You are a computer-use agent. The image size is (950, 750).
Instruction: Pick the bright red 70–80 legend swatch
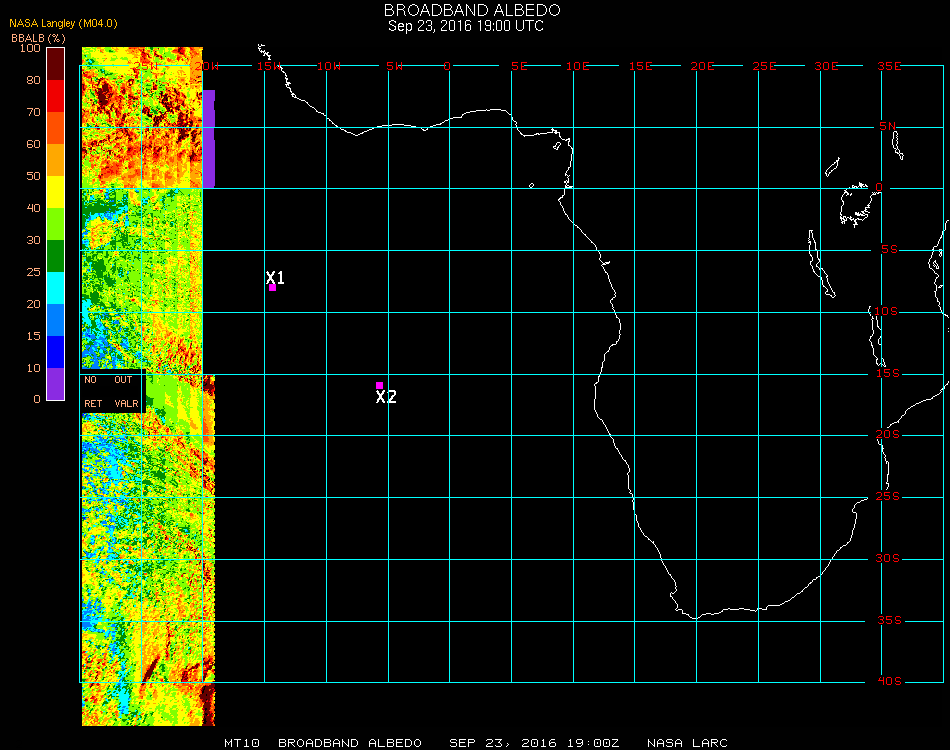[x=56, y=96]
